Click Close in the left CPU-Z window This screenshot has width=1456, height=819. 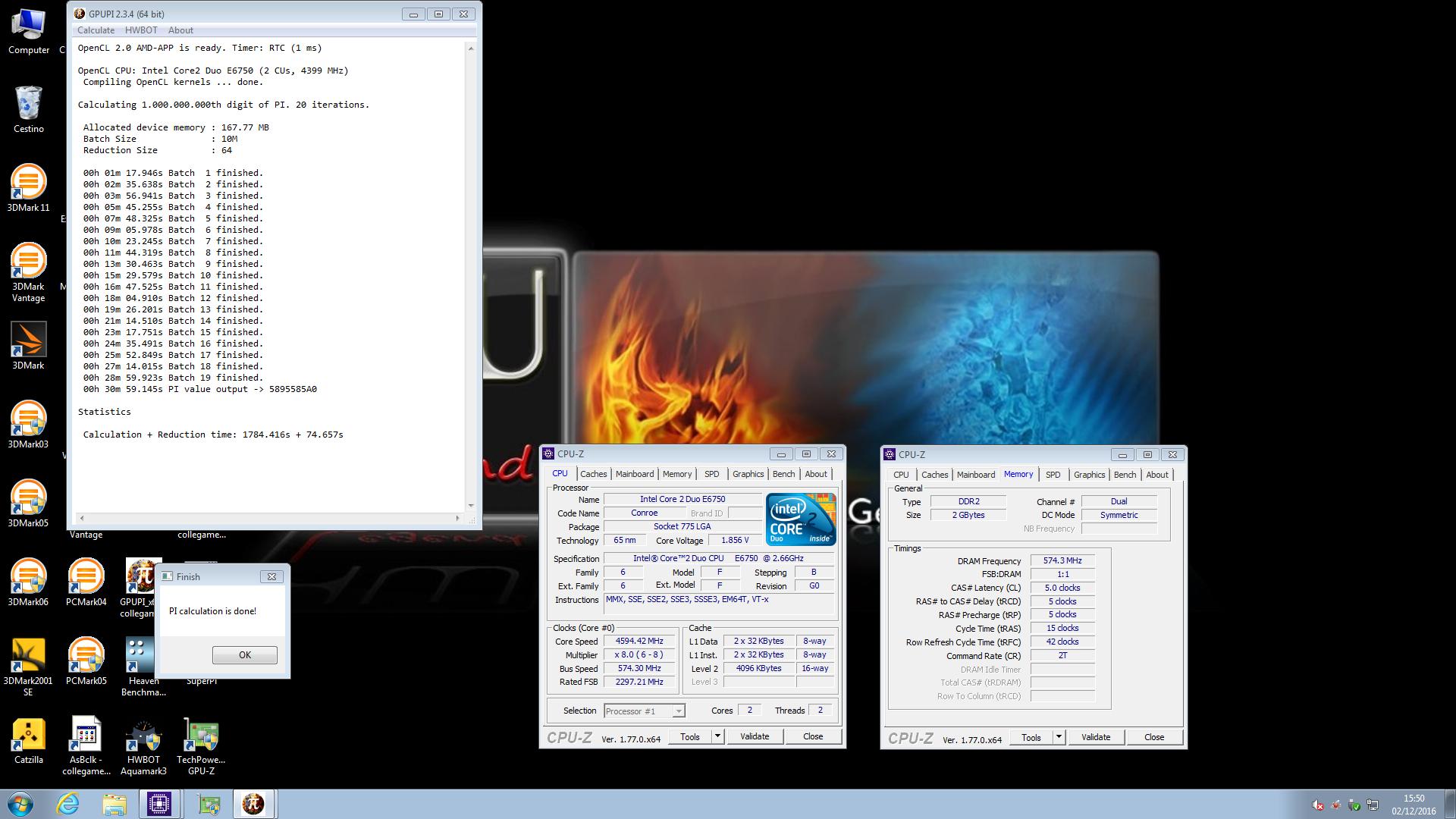pos(813,736)
